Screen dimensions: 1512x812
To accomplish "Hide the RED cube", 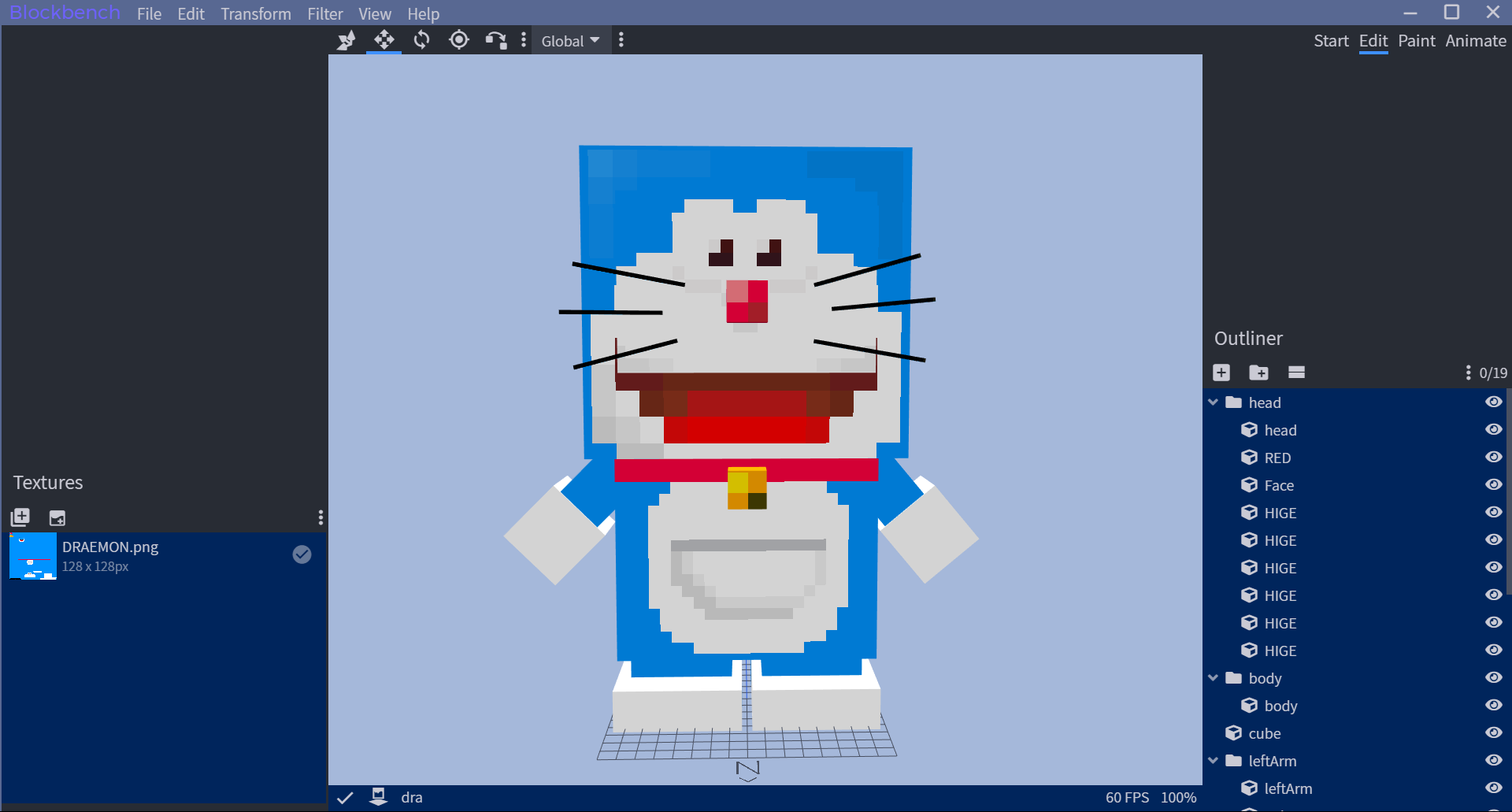I will [x=1493, y=458].
